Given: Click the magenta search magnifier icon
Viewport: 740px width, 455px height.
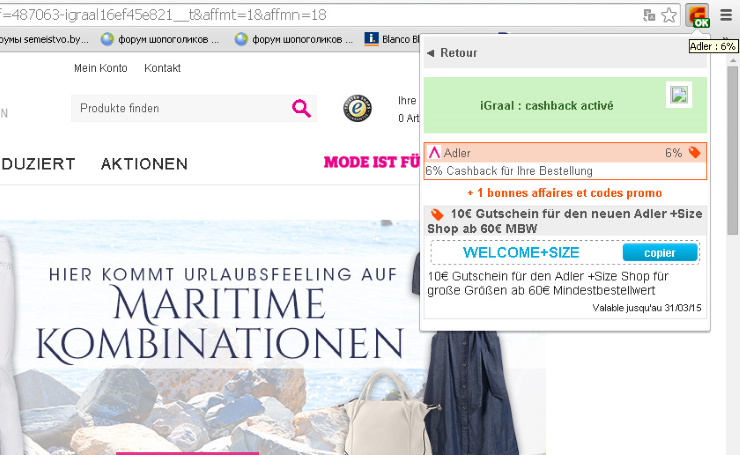Looking at the screenshot, I should (301, 108).
